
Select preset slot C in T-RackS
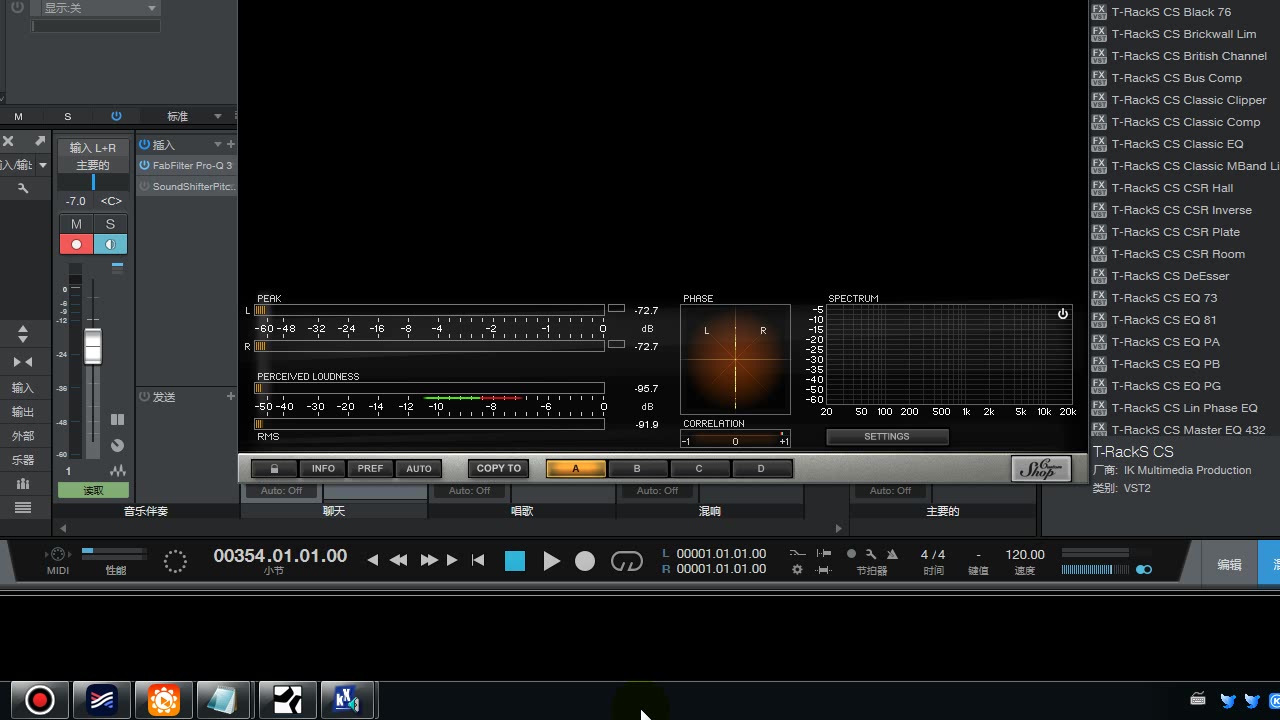click(699, 468)
